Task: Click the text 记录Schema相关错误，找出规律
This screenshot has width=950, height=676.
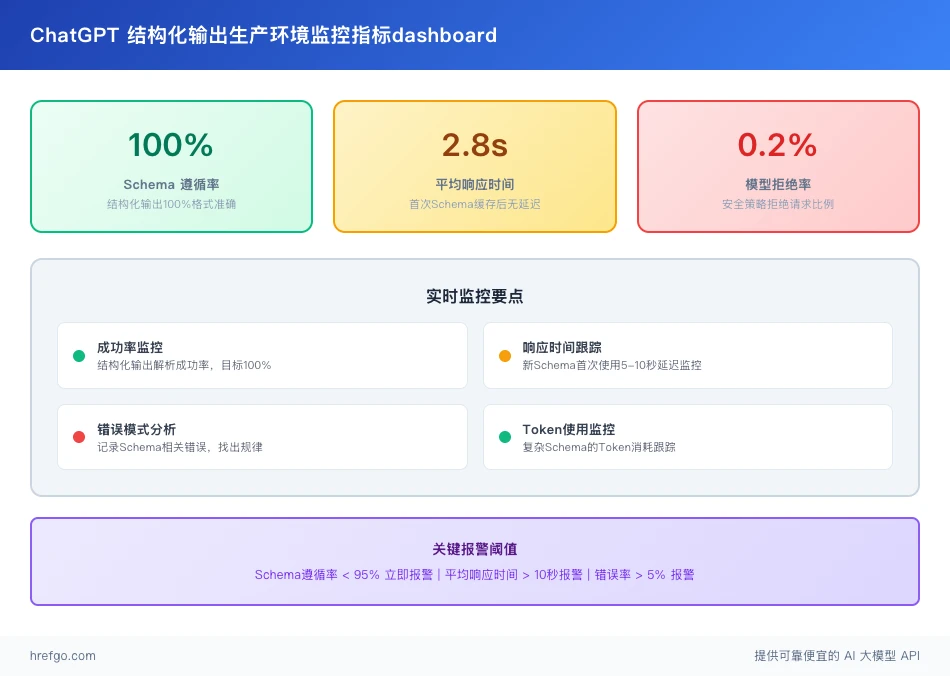Action: pyautogui.click(x=180, y=447)
